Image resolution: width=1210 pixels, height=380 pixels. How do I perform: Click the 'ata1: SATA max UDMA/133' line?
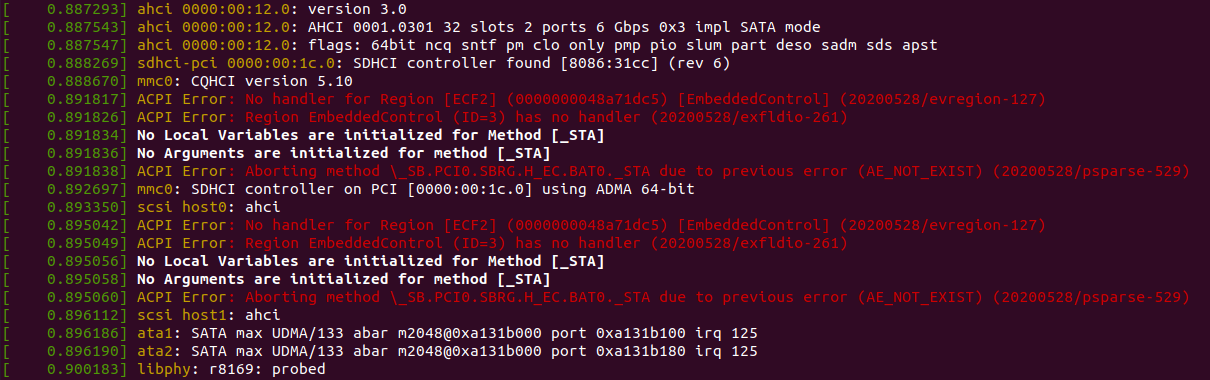coord(446,334)
